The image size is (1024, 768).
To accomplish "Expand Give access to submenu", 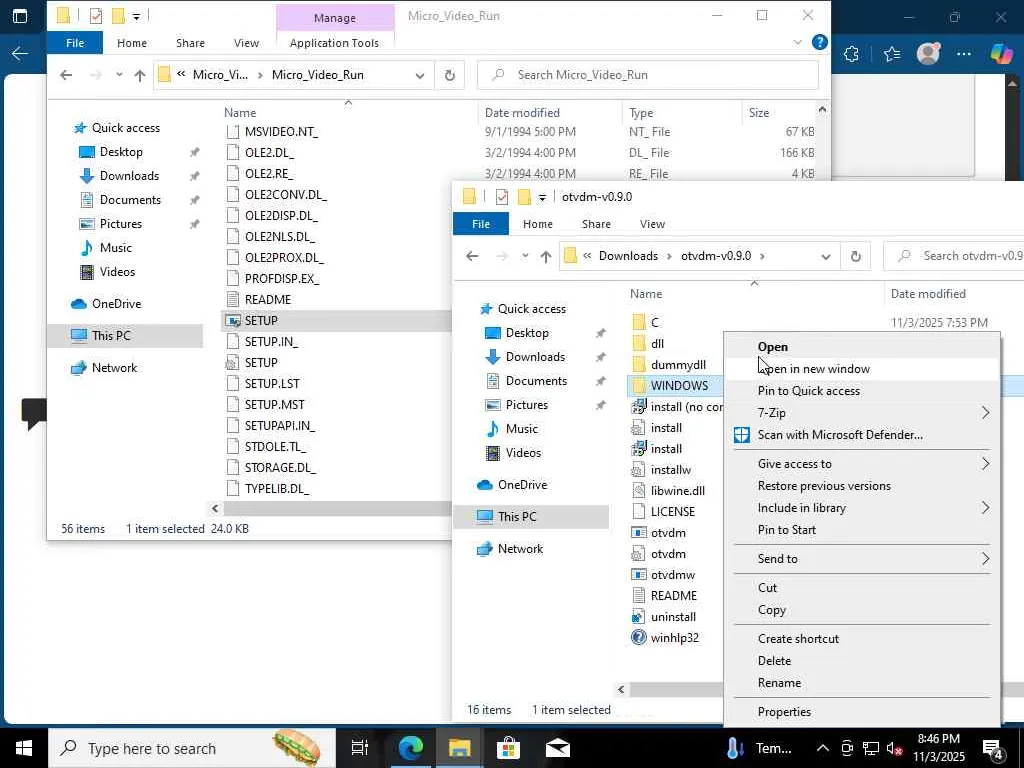I will coord(861,464).
